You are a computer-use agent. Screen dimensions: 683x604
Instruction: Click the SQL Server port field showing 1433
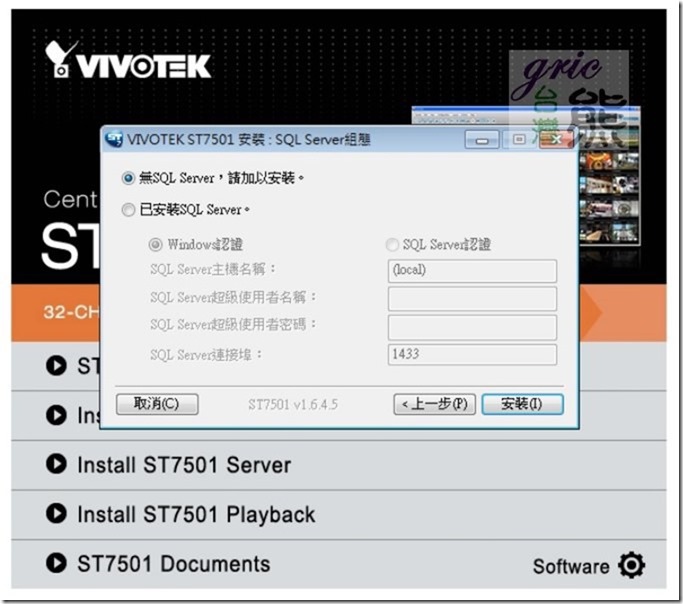click(x=472, y=354)
